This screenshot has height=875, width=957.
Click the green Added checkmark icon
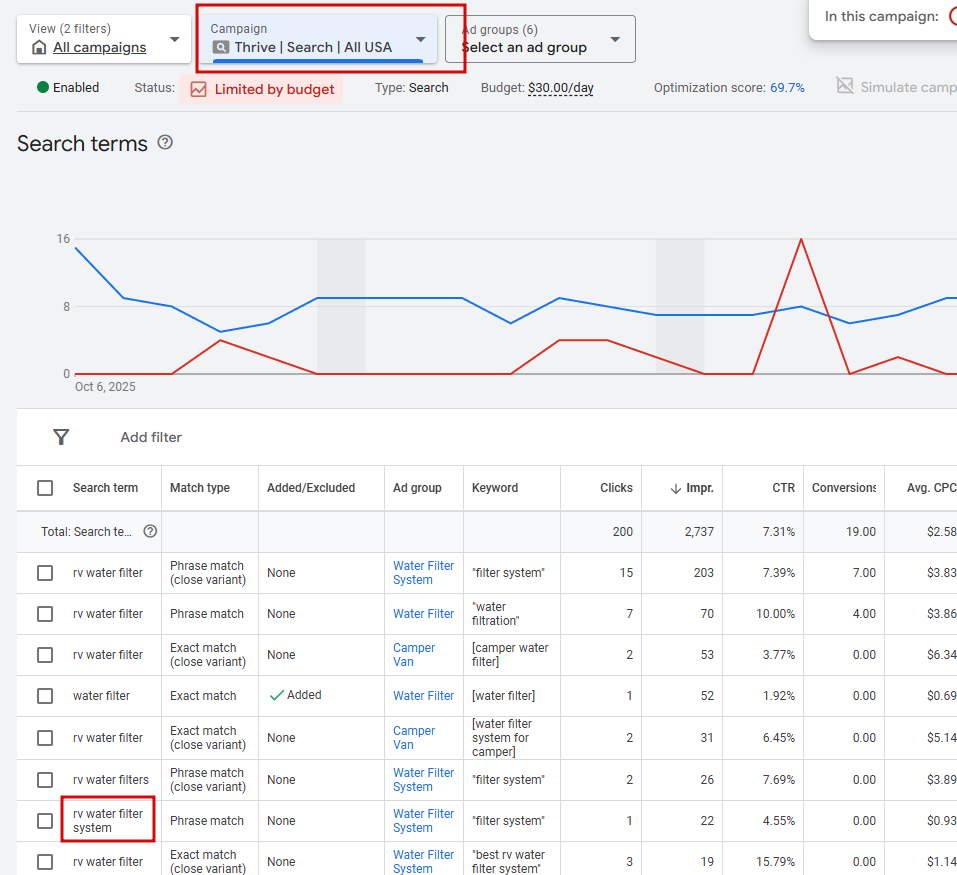pyautogui.click(x=276, y=695)
